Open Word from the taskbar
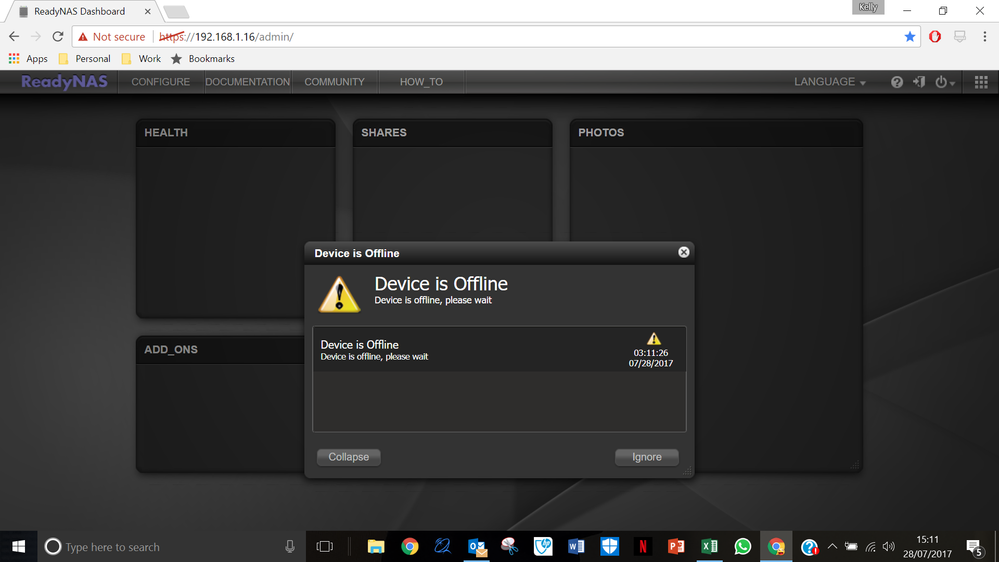Viewport: 999px width, 562px height. click(x=576, y=547)
